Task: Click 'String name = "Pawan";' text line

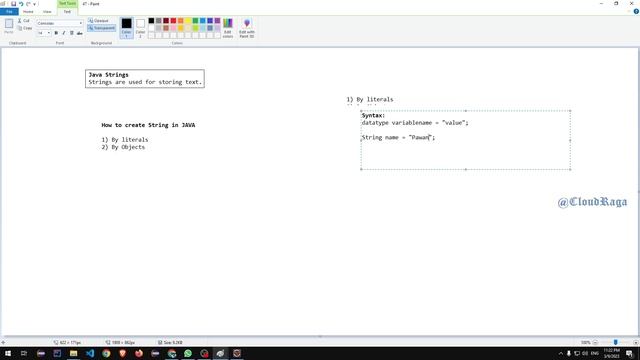Action: point(398,137)
